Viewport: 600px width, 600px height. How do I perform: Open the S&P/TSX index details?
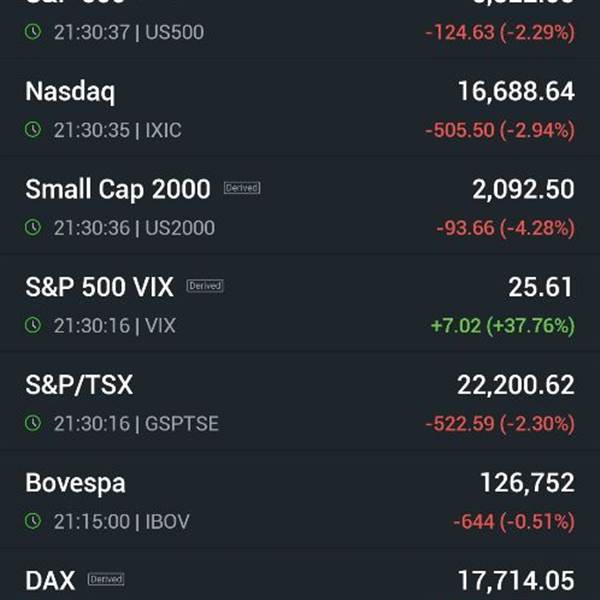300,403
